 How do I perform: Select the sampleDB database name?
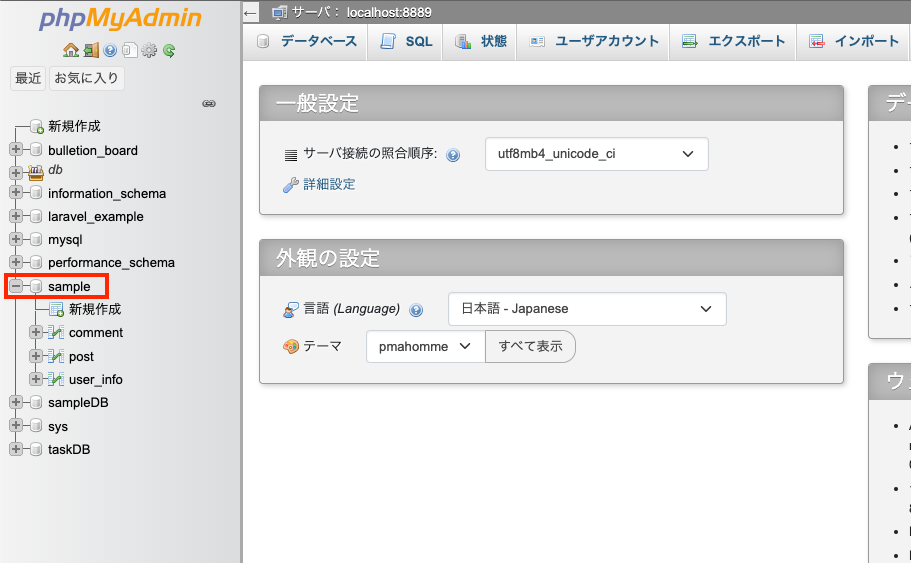78,403
